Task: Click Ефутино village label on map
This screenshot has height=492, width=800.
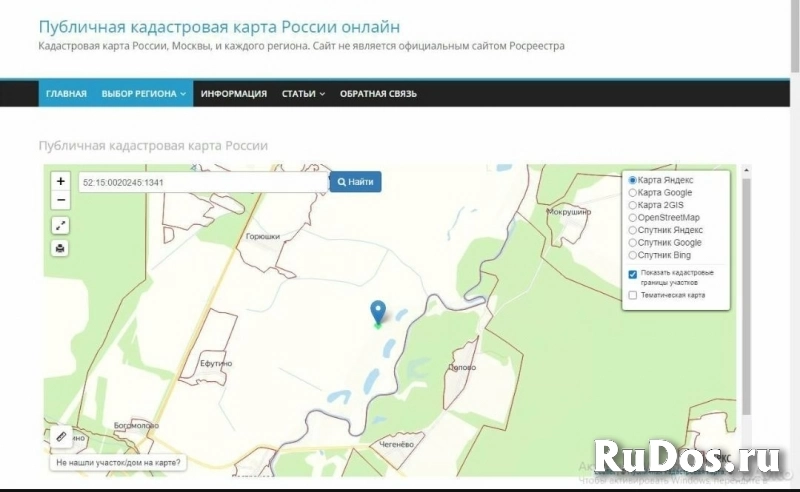Action: pyautogui.click(x=216, y=363)
